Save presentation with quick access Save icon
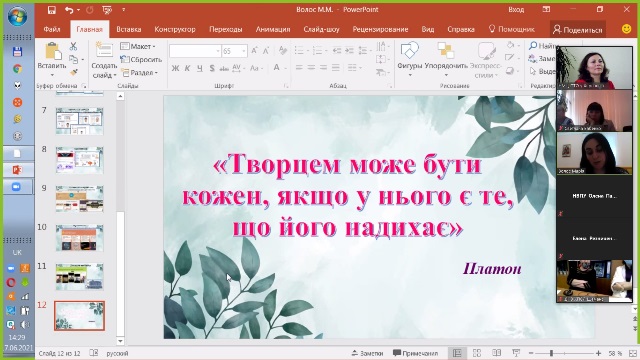This screenshot has width=640, height=360. tap(51, 10)
